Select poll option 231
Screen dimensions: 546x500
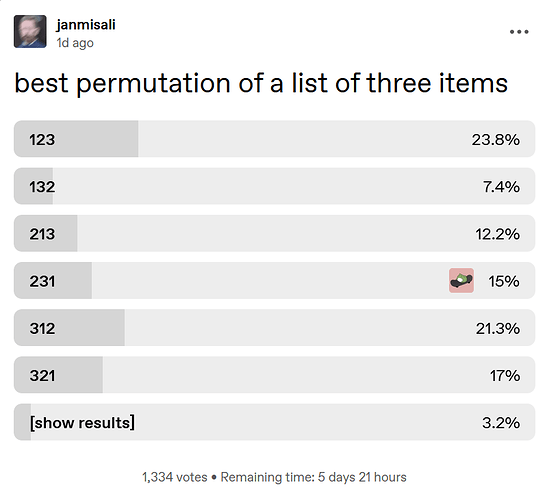tap(274, 280)
